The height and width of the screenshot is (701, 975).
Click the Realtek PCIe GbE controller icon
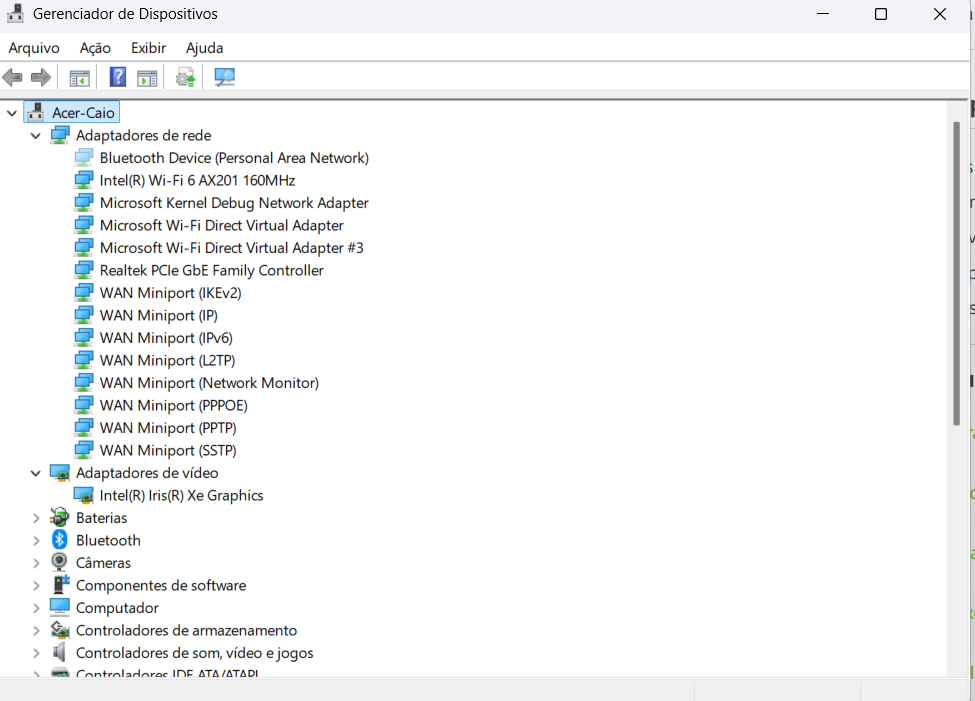83,271
